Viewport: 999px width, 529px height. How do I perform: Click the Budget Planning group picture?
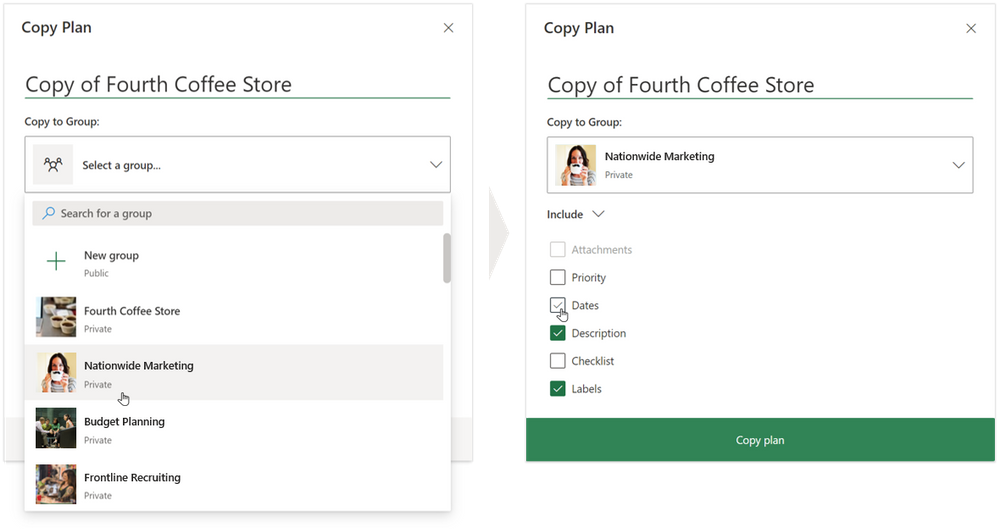point(56,428)
